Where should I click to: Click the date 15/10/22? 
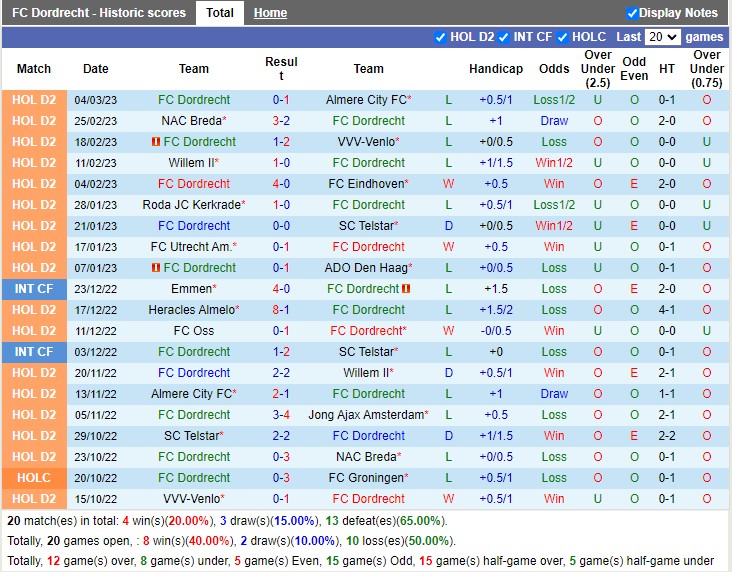[x=96, y=499]
